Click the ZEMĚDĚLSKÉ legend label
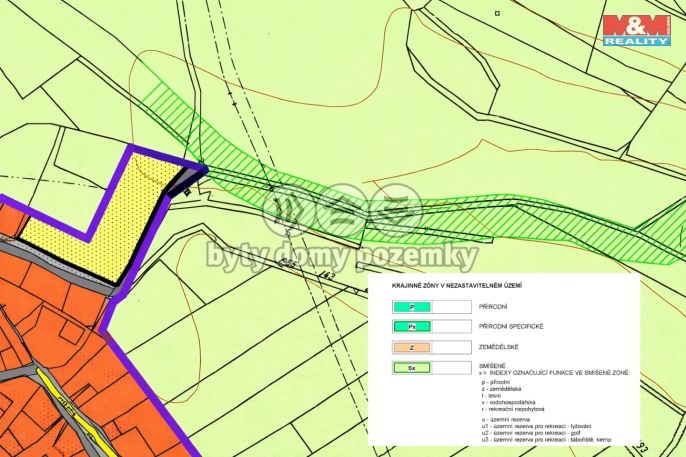Image resolution: width=686 pixels, height=457 pixels. pos(502,346)
